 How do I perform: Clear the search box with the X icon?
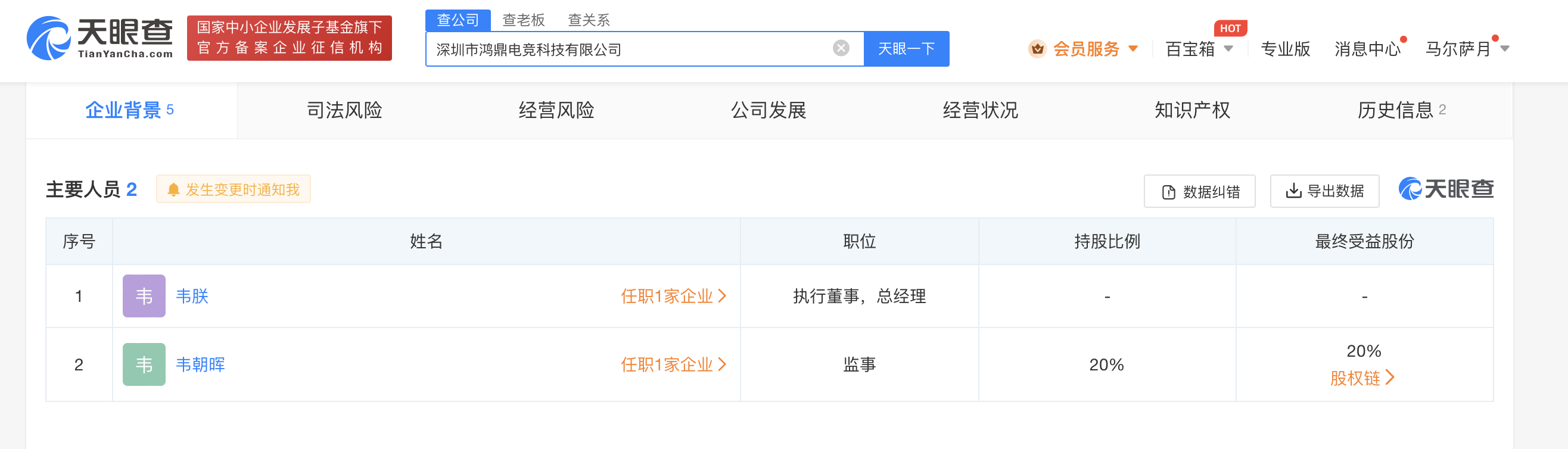(x=841, y=48)
